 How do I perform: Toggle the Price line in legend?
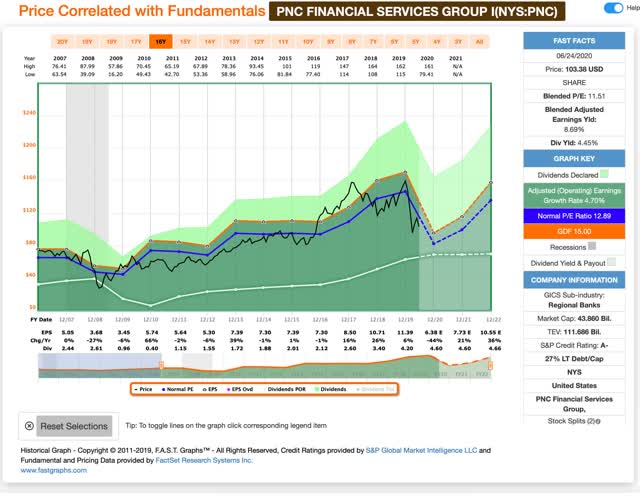(x=143, y=389)
